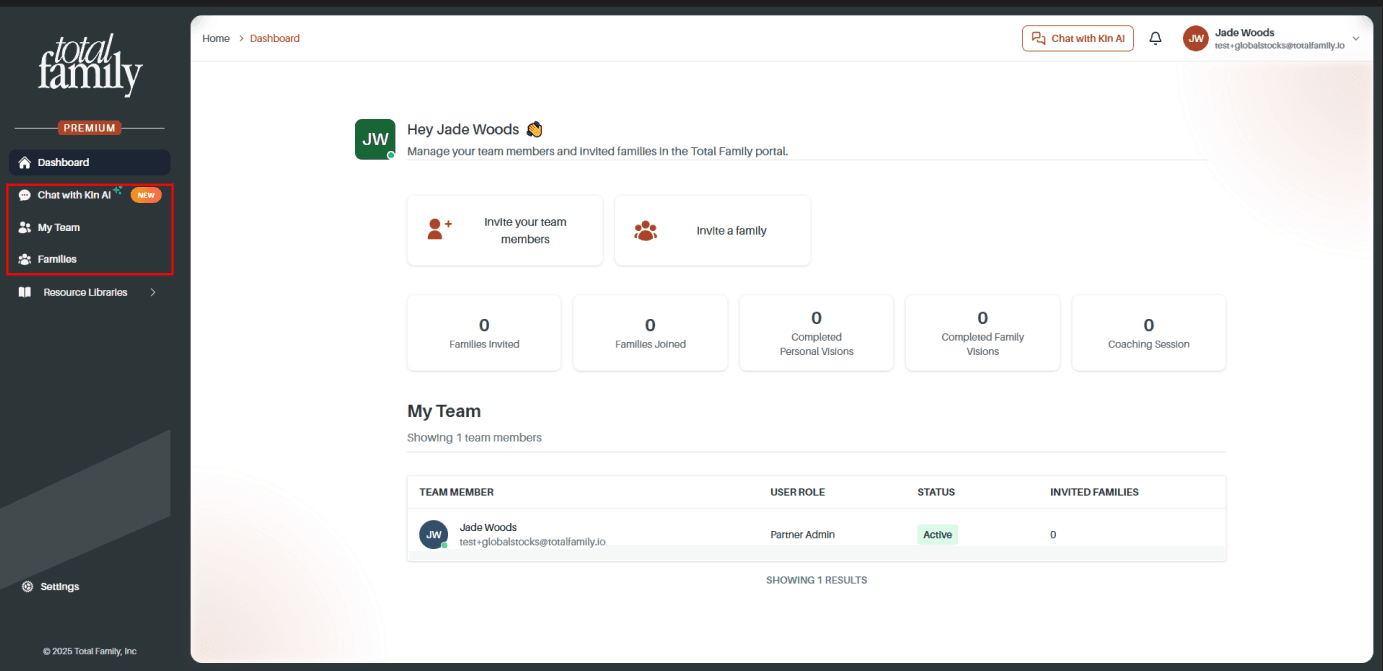Click the Settings gear icon
The height and width of the screenshot is (671, 1383).
tap(28, 586)
